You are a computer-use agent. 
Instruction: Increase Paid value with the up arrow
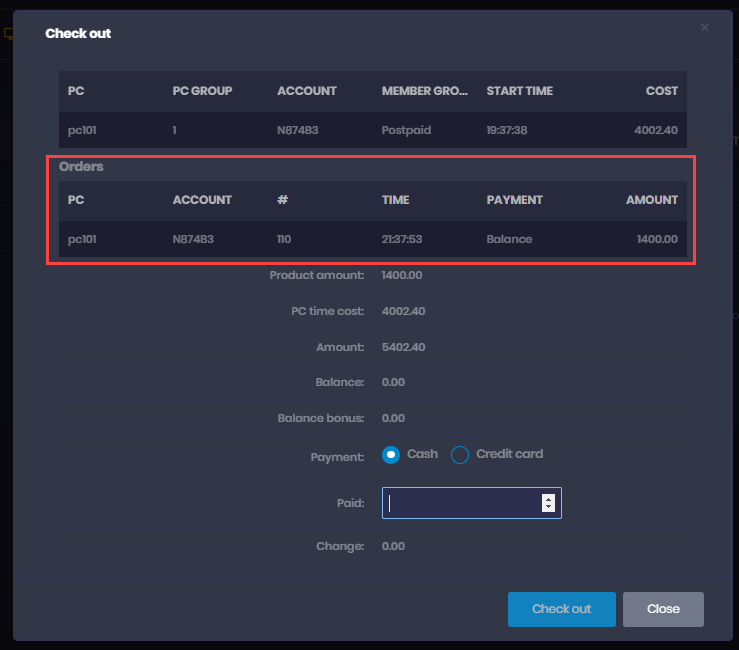(548, 498)
